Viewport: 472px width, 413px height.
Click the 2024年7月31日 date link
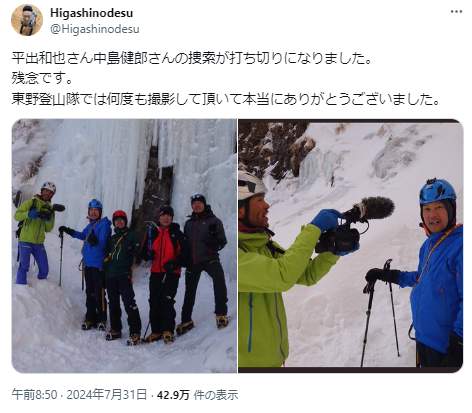click(107, 395)
